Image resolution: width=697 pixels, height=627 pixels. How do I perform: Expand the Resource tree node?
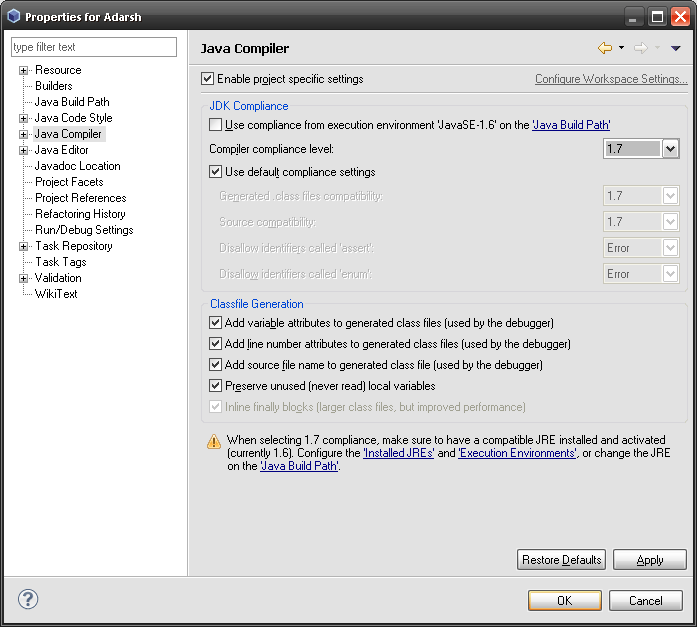point(24,70)
